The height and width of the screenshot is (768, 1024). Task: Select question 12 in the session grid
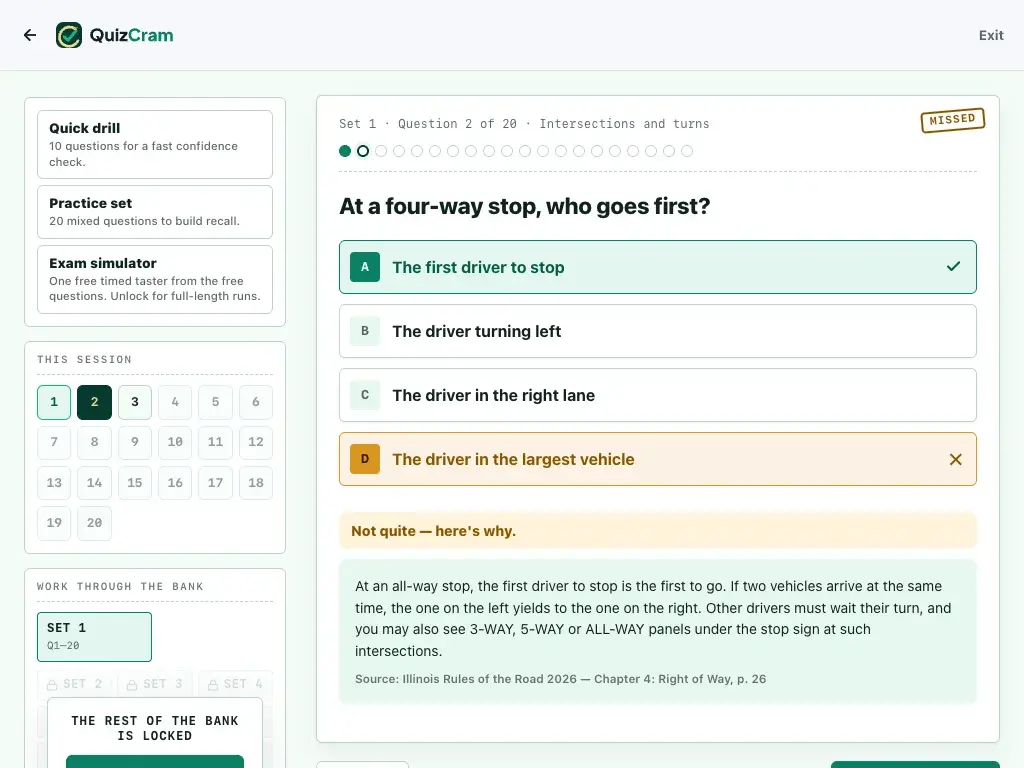255,442
